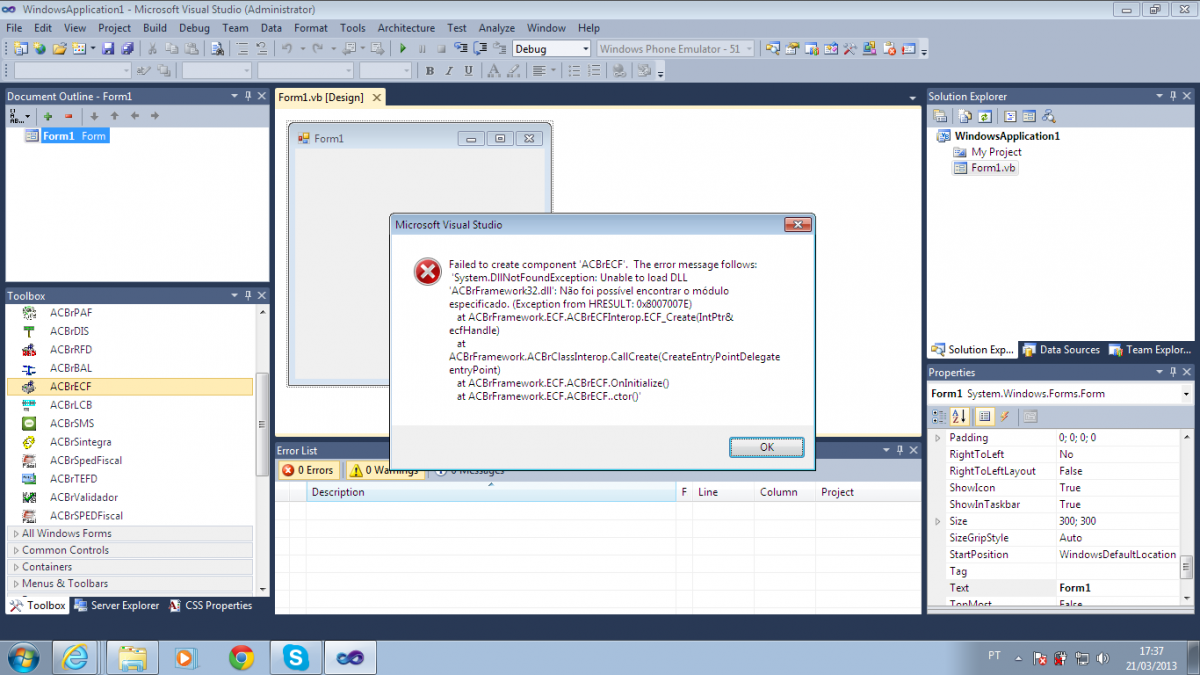This screenshot has width=1200, height=675.
Task: Select the ACBrSMS toolbox component
Action: (x=130, y=423)
